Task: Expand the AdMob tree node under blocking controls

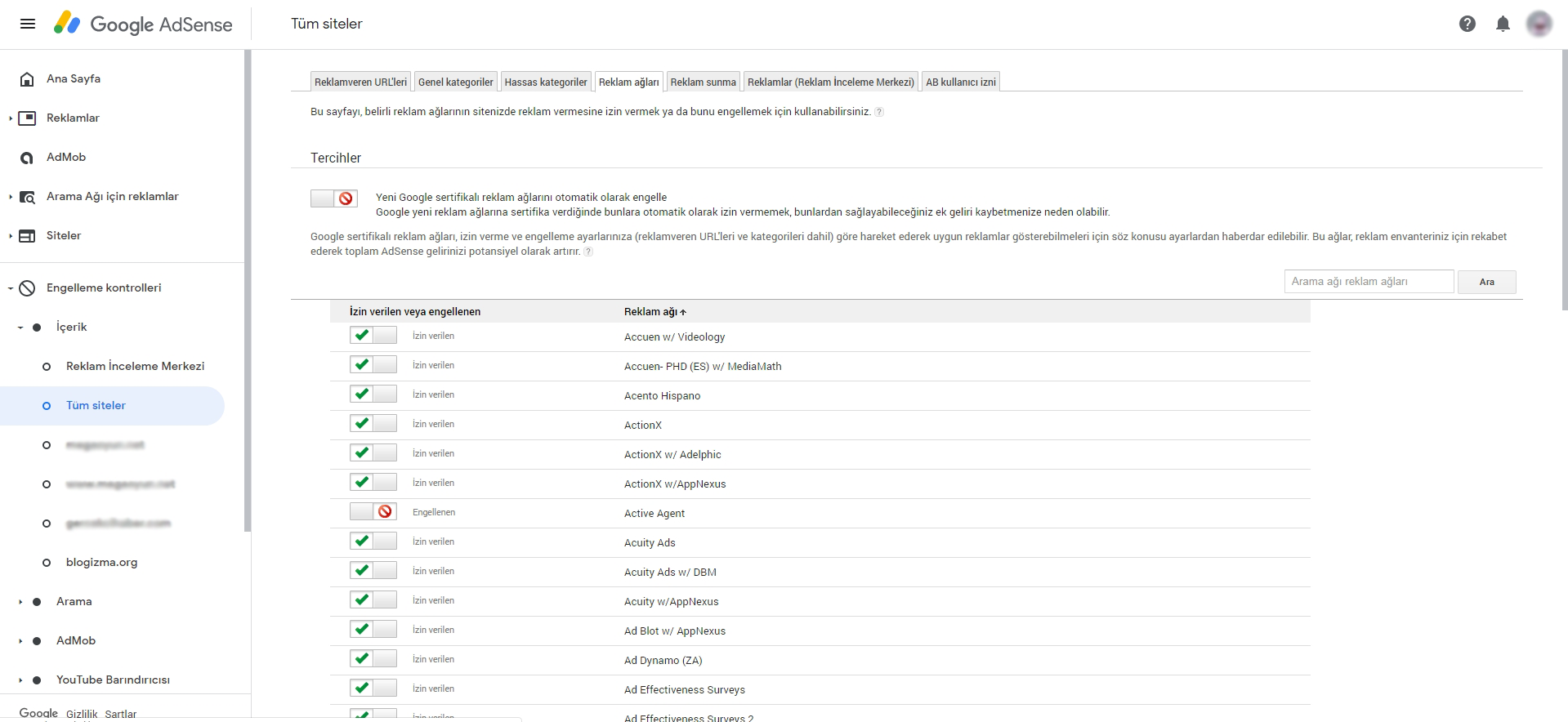Action: click(20, 641)
